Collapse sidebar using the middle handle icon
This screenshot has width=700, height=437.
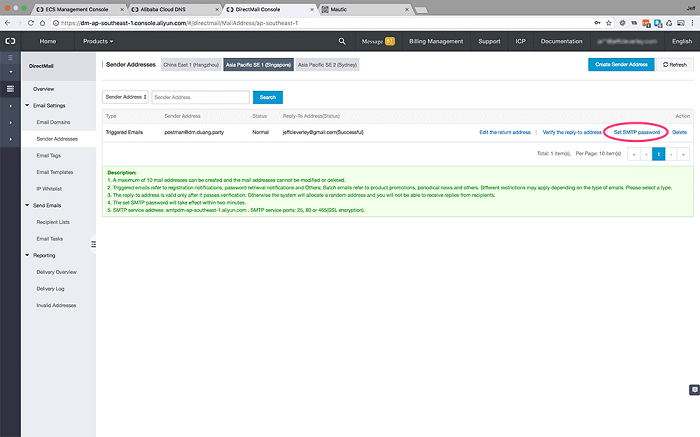click(93, 244)
